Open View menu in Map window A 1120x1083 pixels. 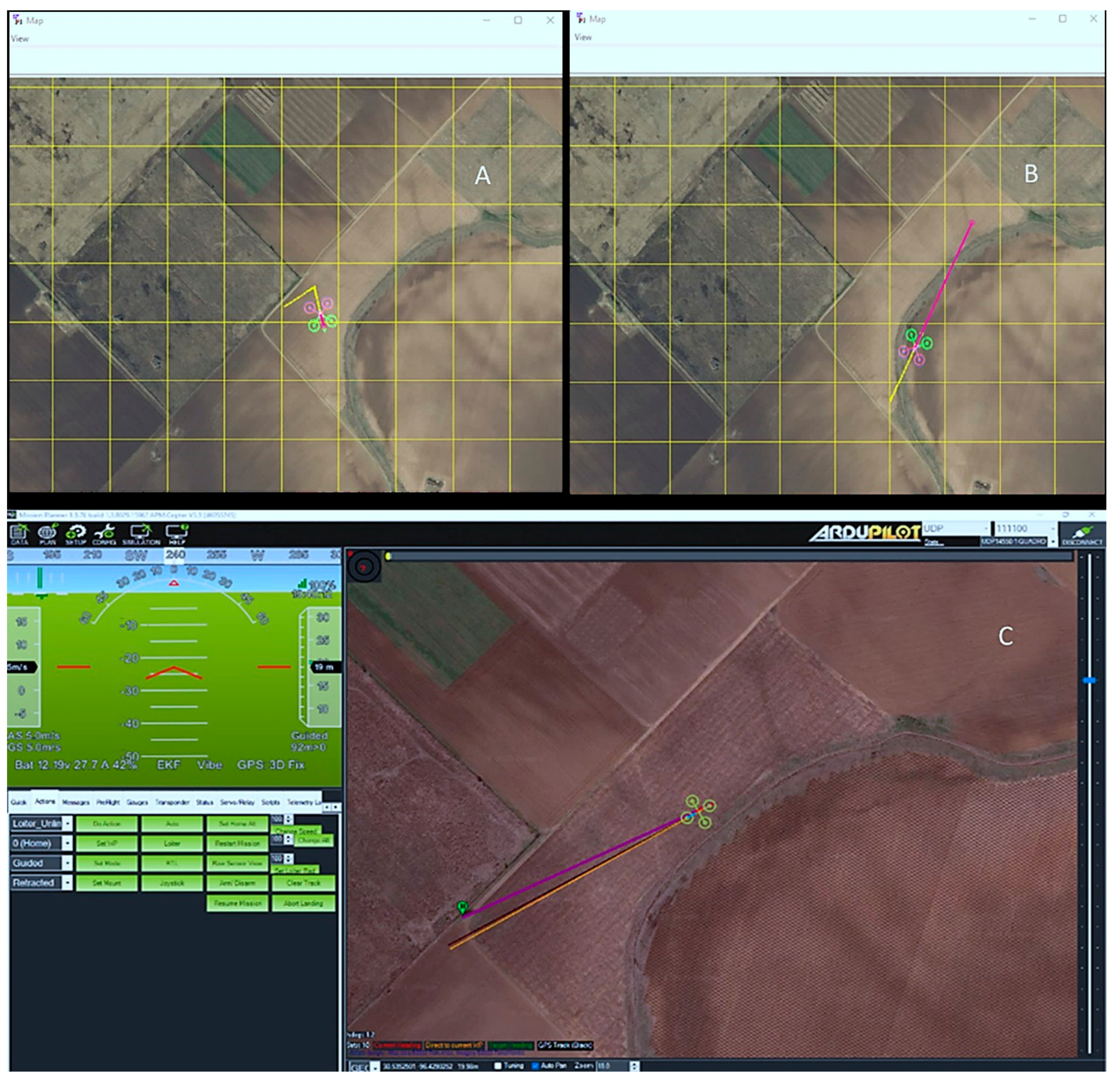19,38
